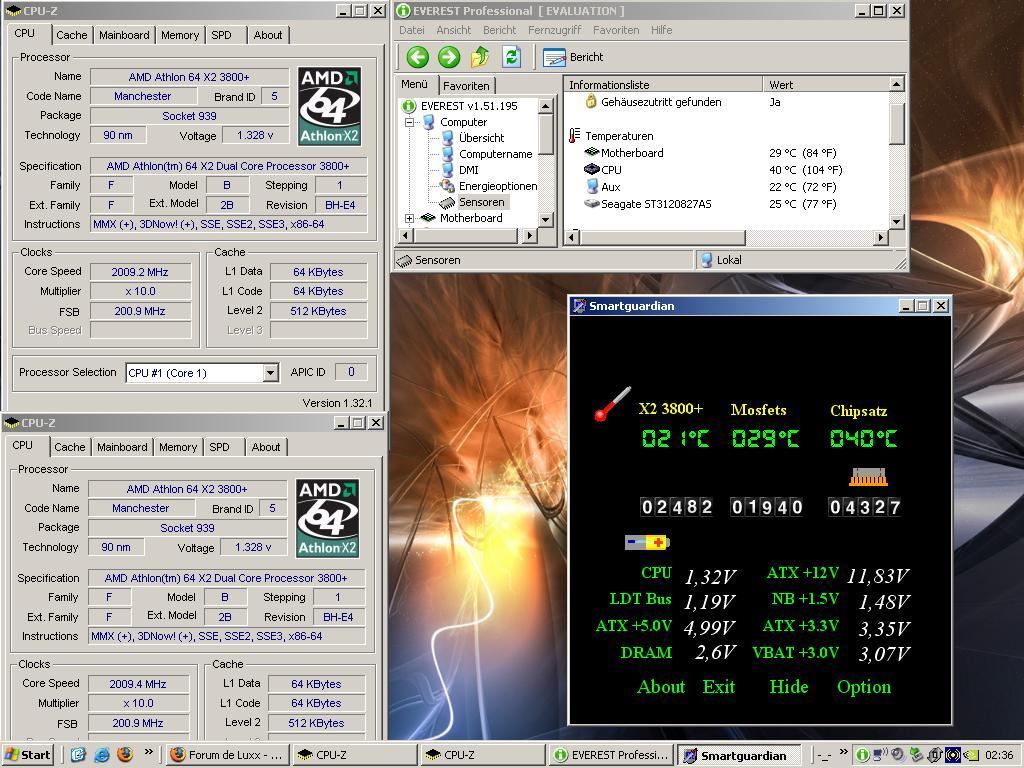1024x768 pixels.
Task: Click the EVEREST v1.51.195 info icon in tree
Action: (409, 106)
